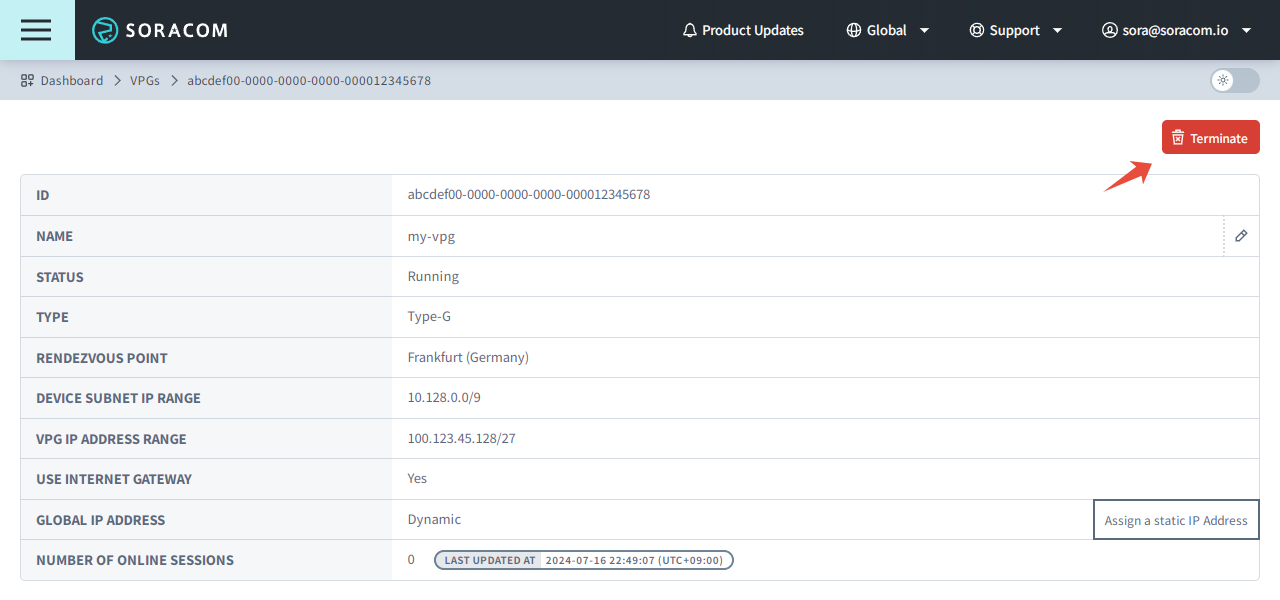Edit VPG name with pencil icon
This screenshot has height=600, width=1280.
click(1241, 236)
